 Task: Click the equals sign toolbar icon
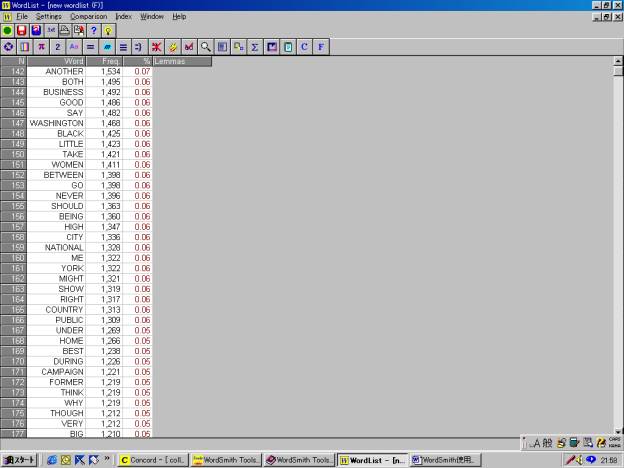(x=90, y=47)
